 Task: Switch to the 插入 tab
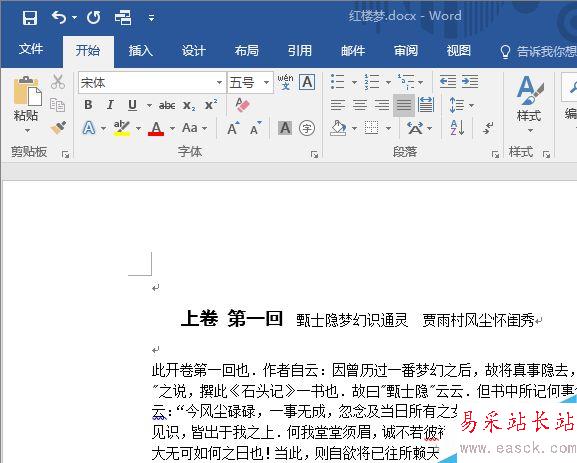[141, 50]
